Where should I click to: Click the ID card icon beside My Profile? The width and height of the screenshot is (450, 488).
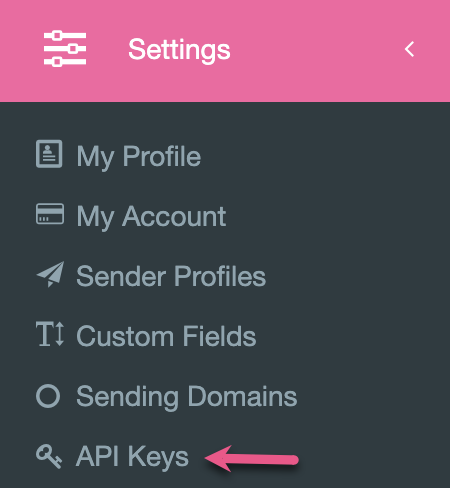(x=49, y=154)
